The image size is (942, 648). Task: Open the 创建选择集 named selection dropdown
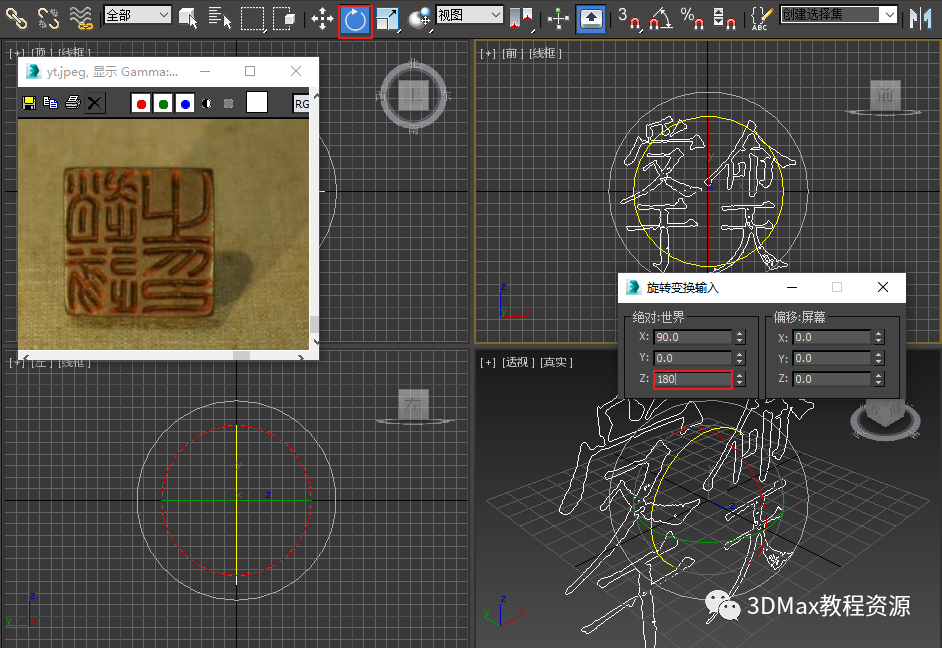coord(839,14)
